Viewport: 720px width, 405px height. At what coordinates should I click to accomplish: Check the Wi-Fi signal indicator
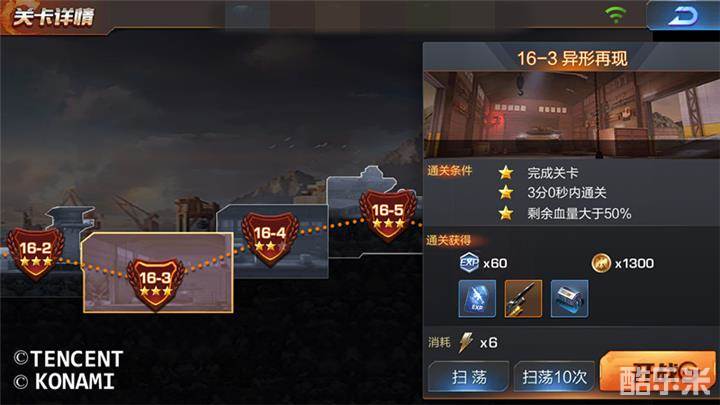pos(616,14)
